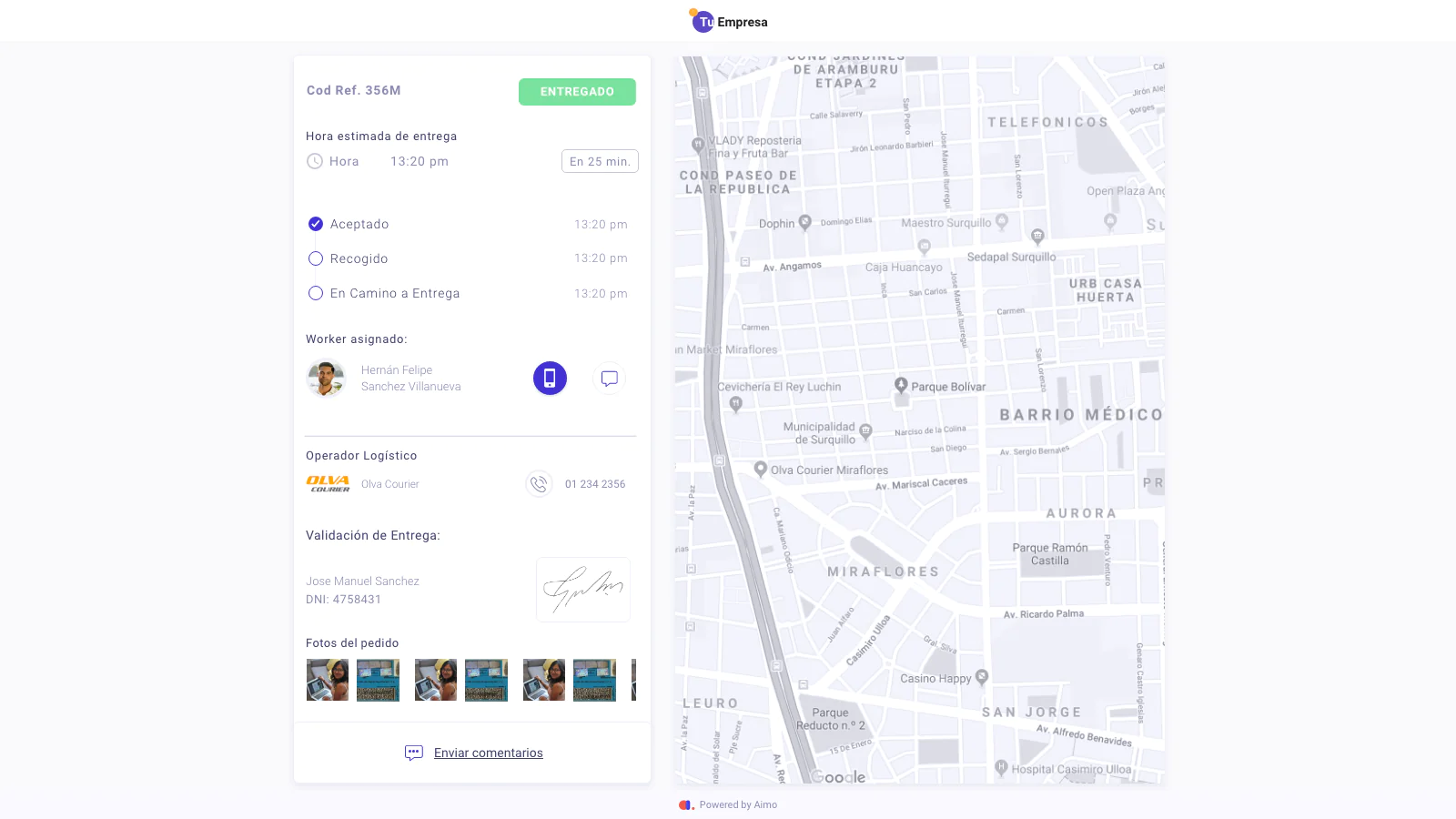Image resolution: width=1456 pixels, height=819 pixels.
Task: Click the clock icon beside Hora
Action: click(x=315, y=161)
